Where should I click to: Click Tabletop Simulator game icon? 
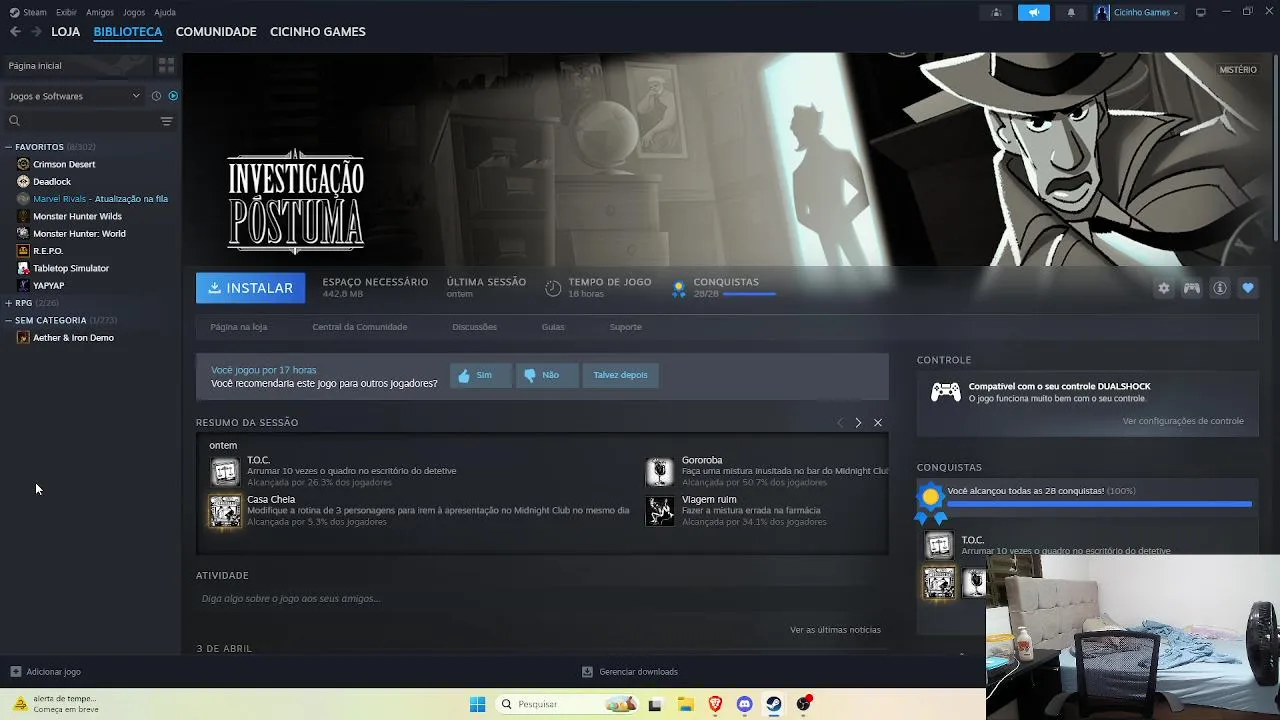tap(23, 268)
